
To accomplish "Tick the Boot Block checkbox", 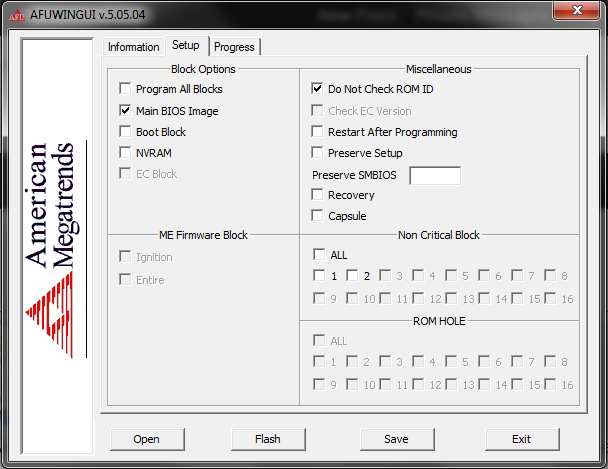I will click(x=125, y=131).
